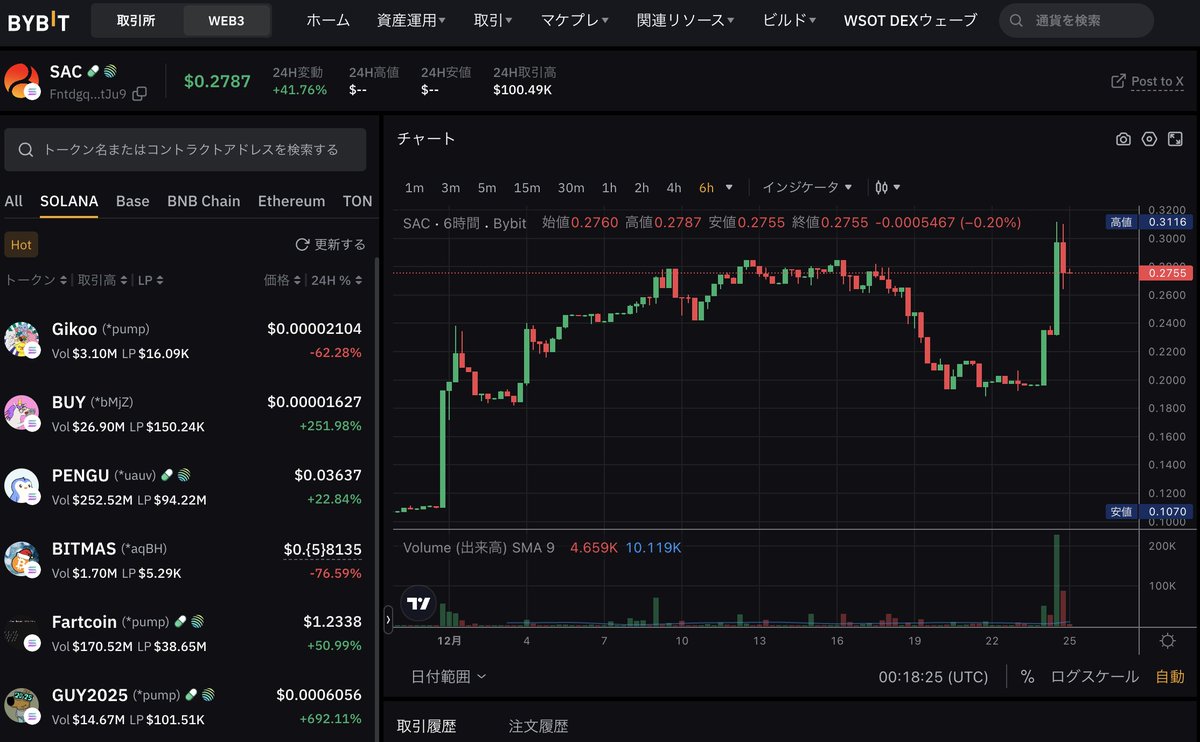The width and height of the screenshot is (1200, 742).
Task: Expand the timeframe dropdown arrow
Action: pyautogui.click(x=729, y=187)
